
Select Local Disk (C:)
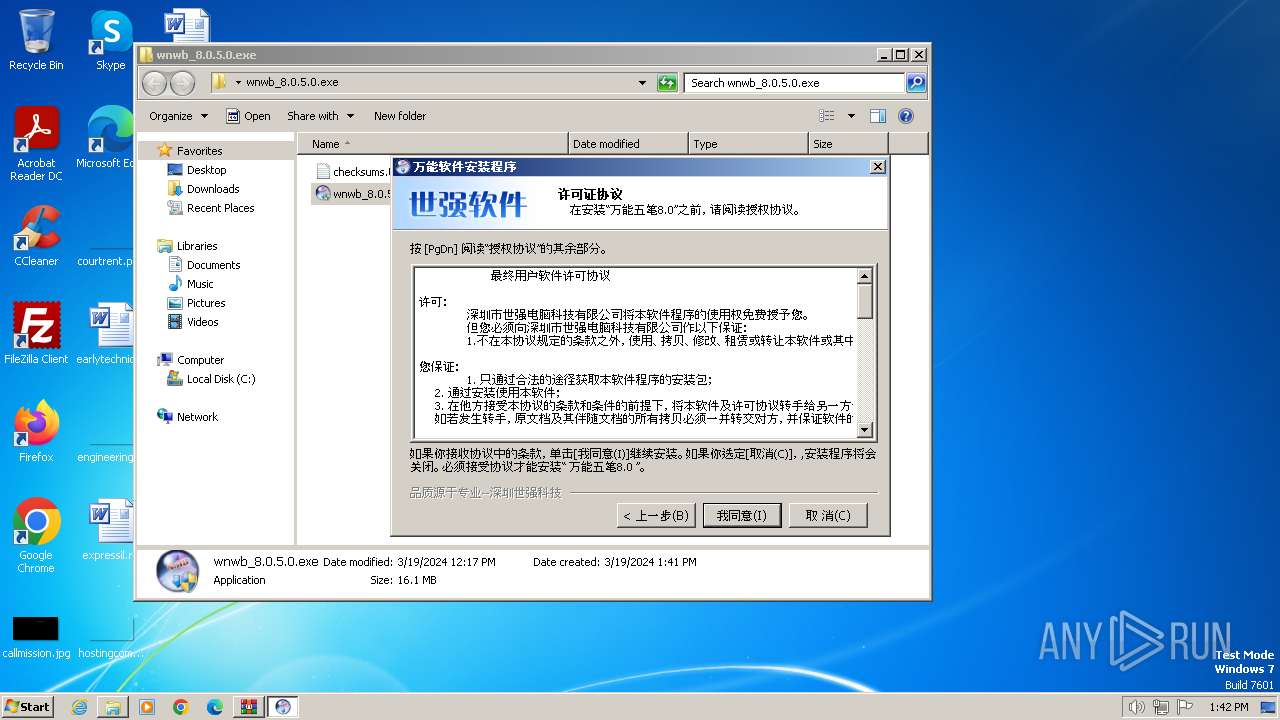(220, 379)
